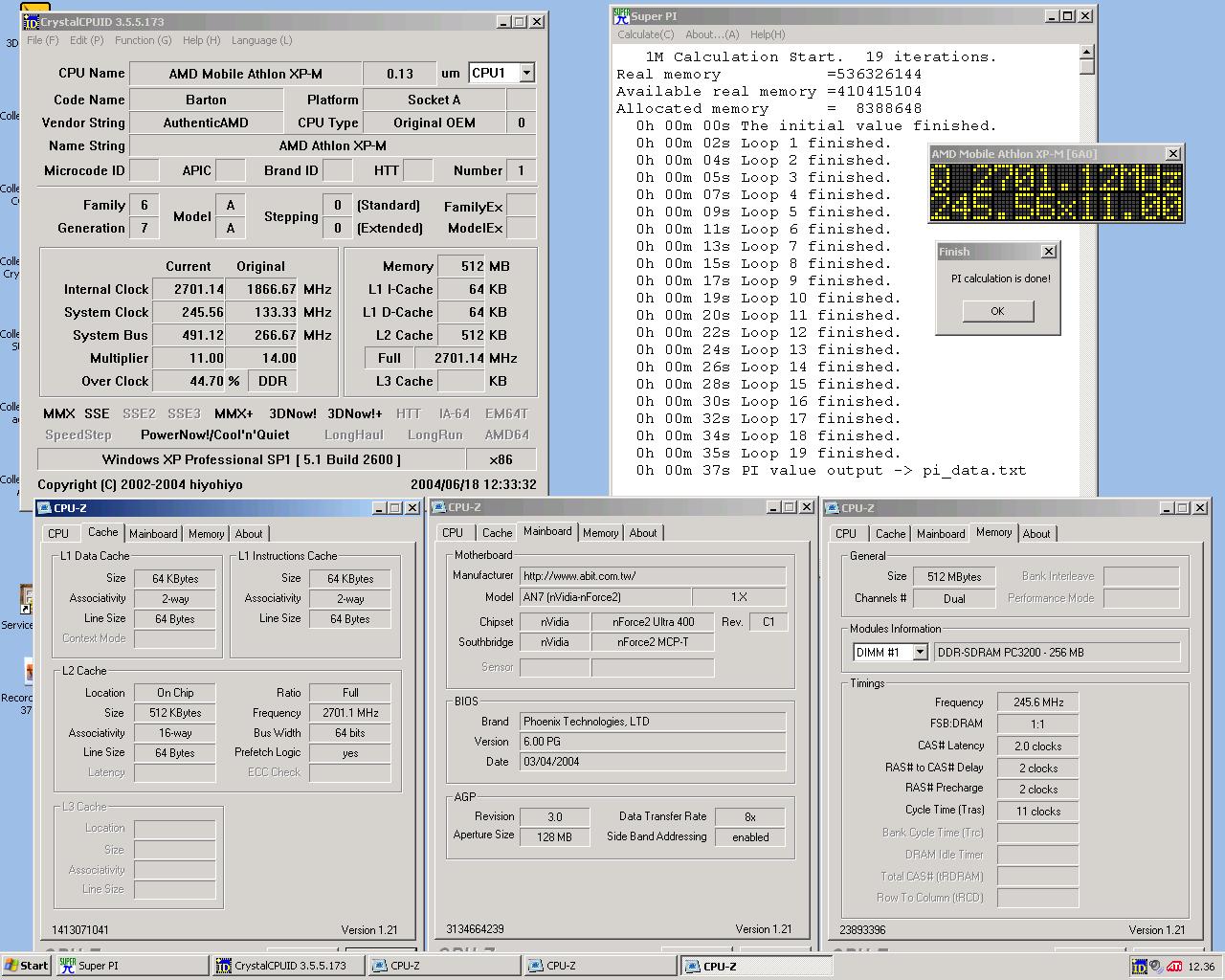Click the yellow LED frequency display panel
Screen dimensions: 1225x980
(1057, 192)
